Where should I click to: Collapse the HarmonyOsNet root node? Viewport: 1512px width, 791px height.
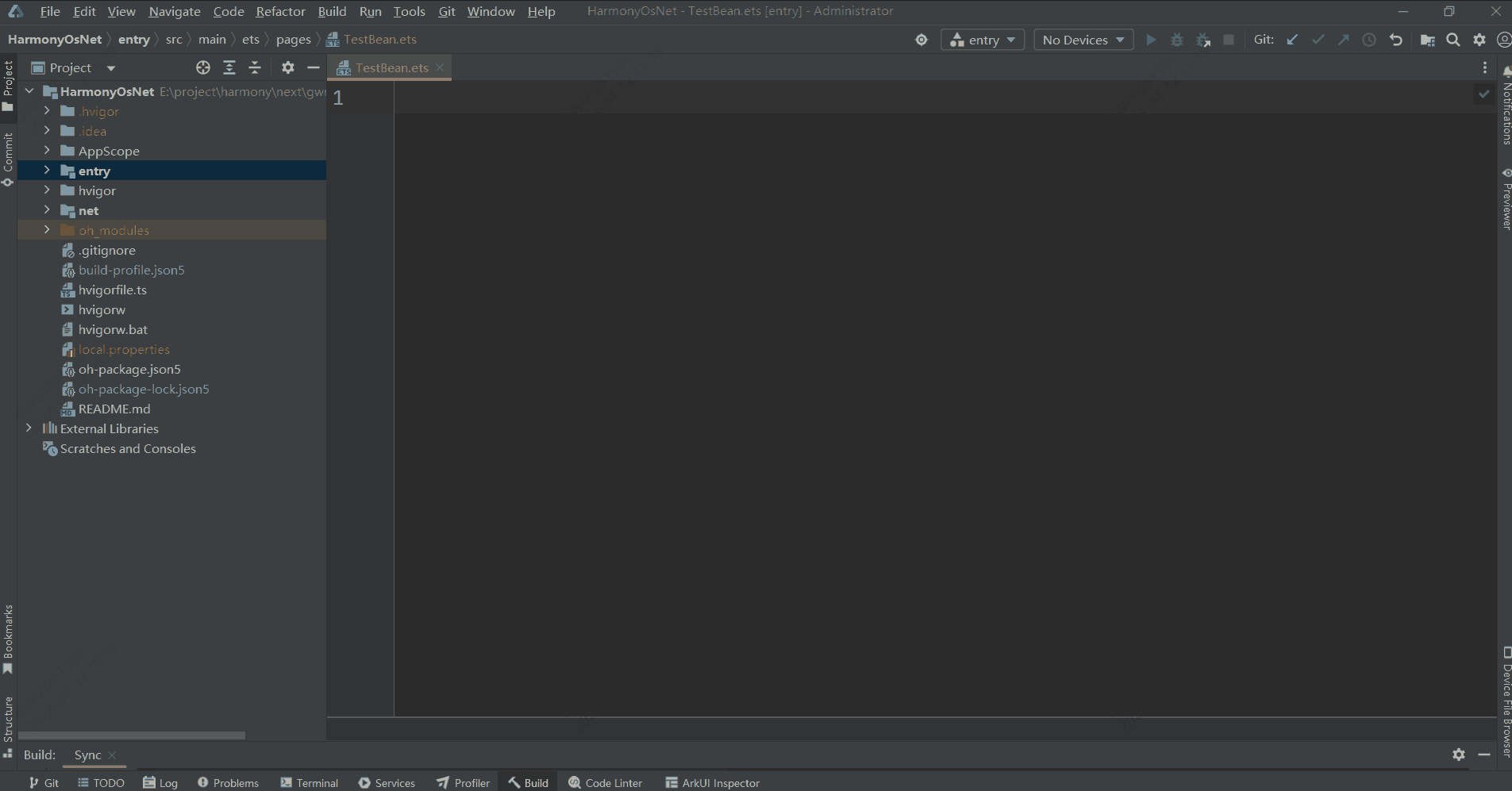click(29, 91)
